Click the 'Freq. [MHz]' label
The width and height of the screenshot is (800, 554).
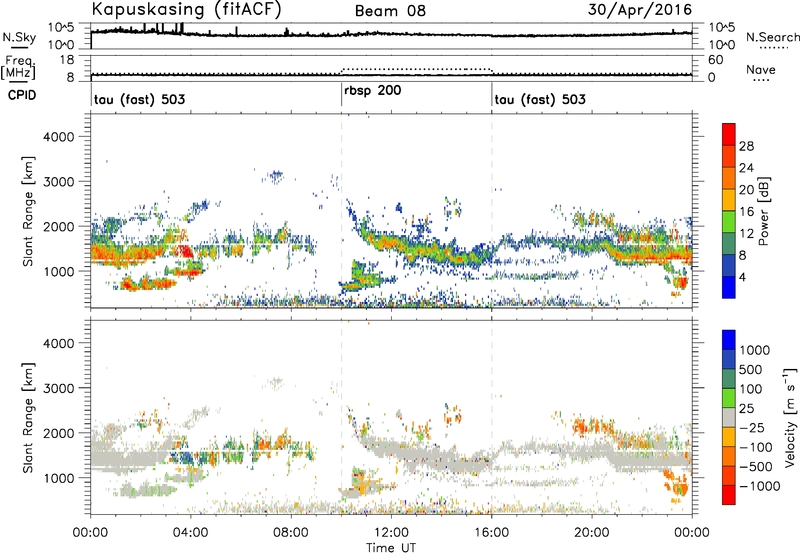click(19, 67)
